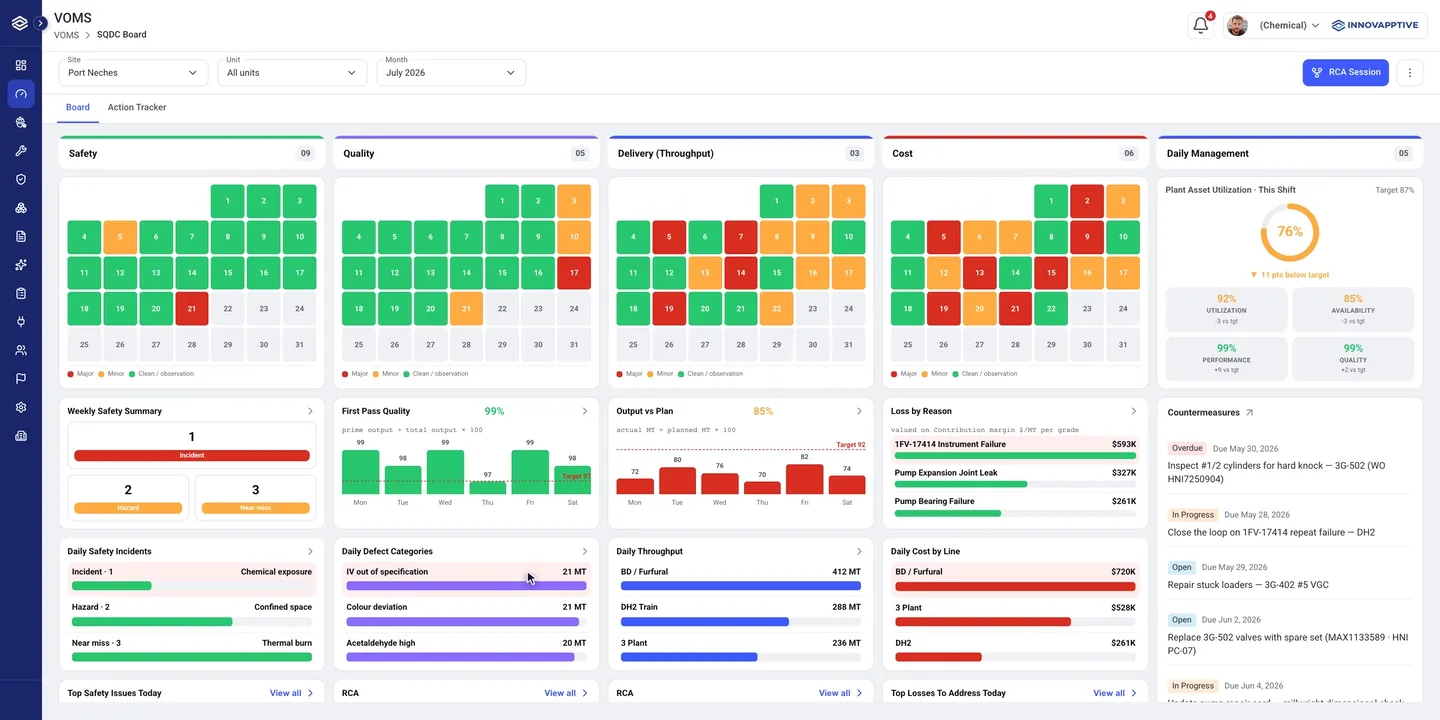Open the notifications bell
The height and width of the screenshot is (720, 1440).
tap(1201, 25)
